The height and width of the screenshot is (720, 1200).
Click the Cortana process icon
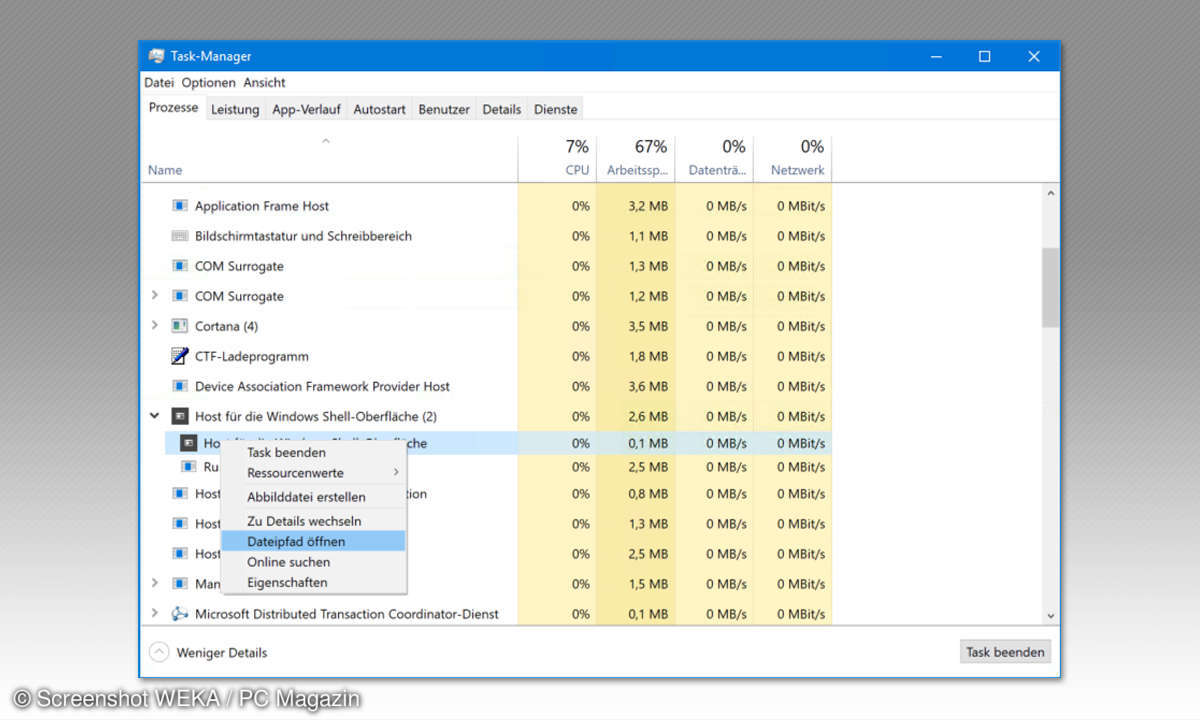[179, 326]
